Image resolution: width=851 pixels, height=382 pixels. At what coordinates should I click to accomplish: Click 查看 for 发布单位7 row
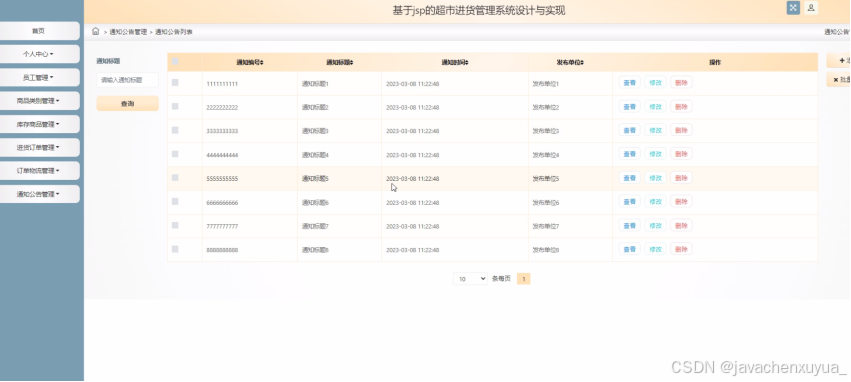[630, 225]
